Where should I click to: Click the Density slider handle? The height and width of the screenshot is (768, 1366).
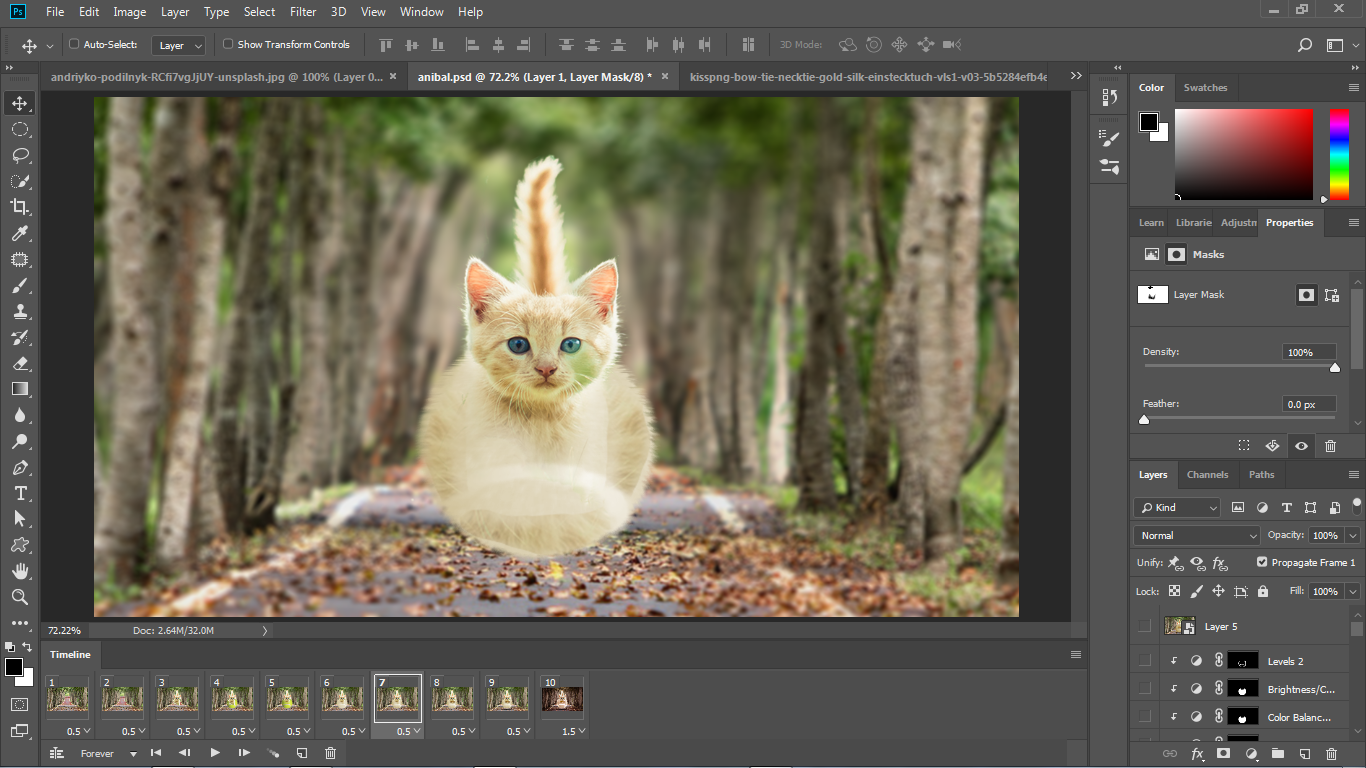coord(1334,368)
